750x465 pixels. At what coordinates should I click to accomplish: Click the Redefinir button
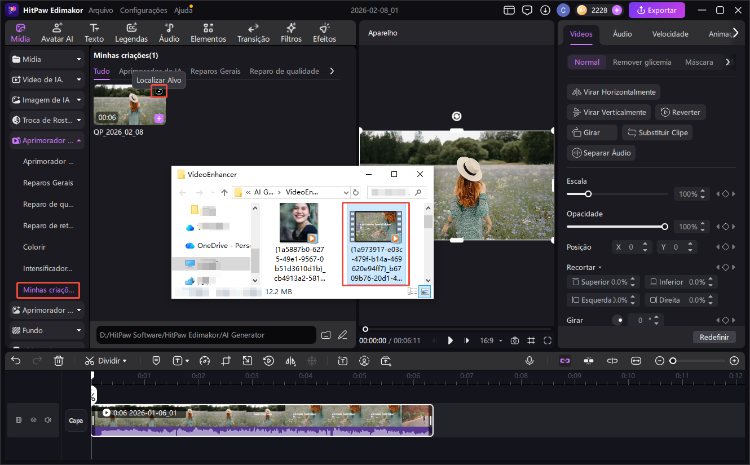[714, 337]
